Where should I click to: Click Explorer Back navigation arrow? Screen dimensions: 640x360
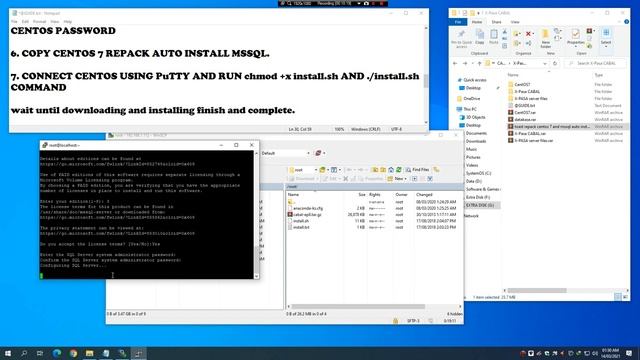(455, 63)
